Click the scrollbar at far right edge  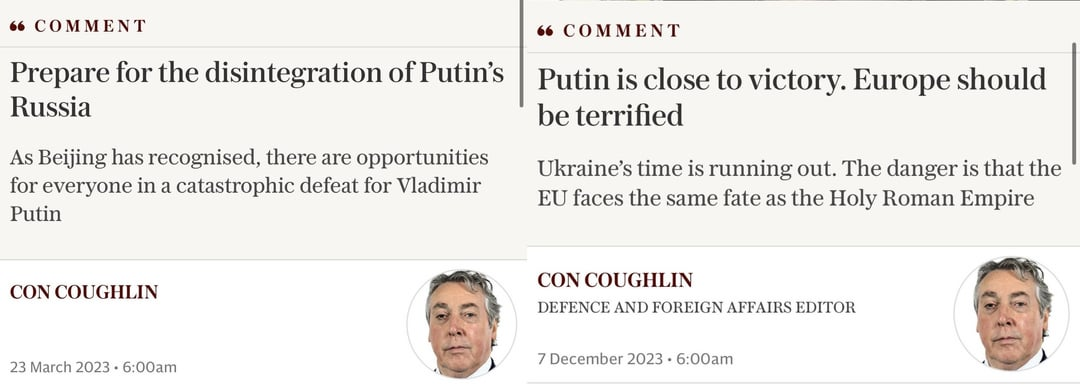pos(1074,102)
